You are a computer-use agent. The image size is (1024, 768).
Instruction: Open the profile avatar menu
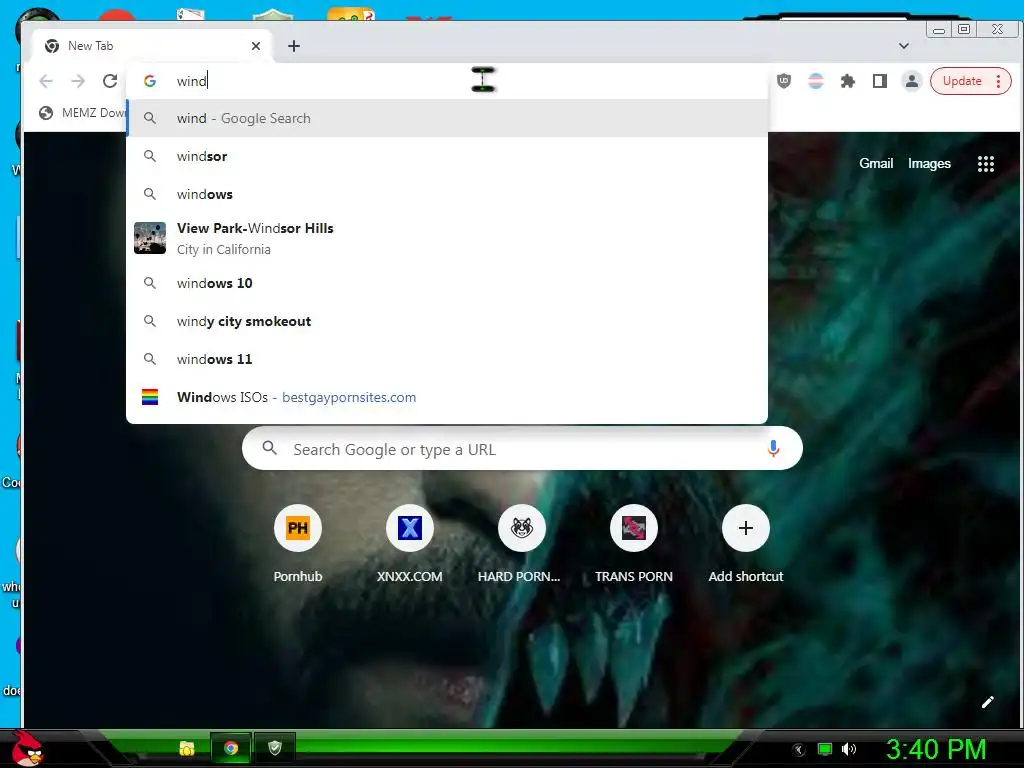[x=912, y=81]
